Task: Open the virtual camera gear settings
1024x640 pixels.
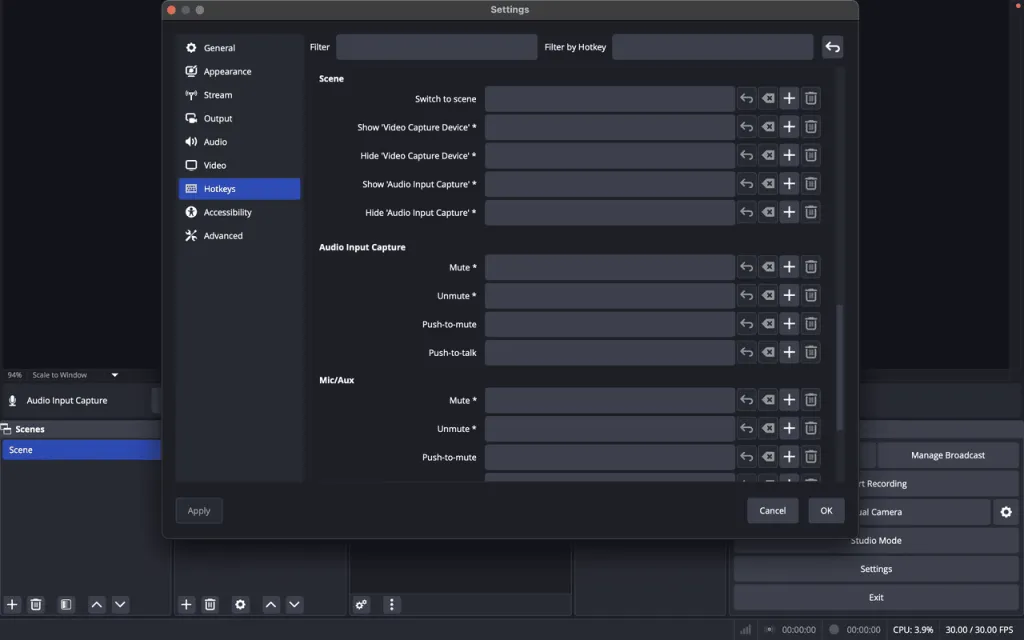Action: click(x=1006, y=512)
